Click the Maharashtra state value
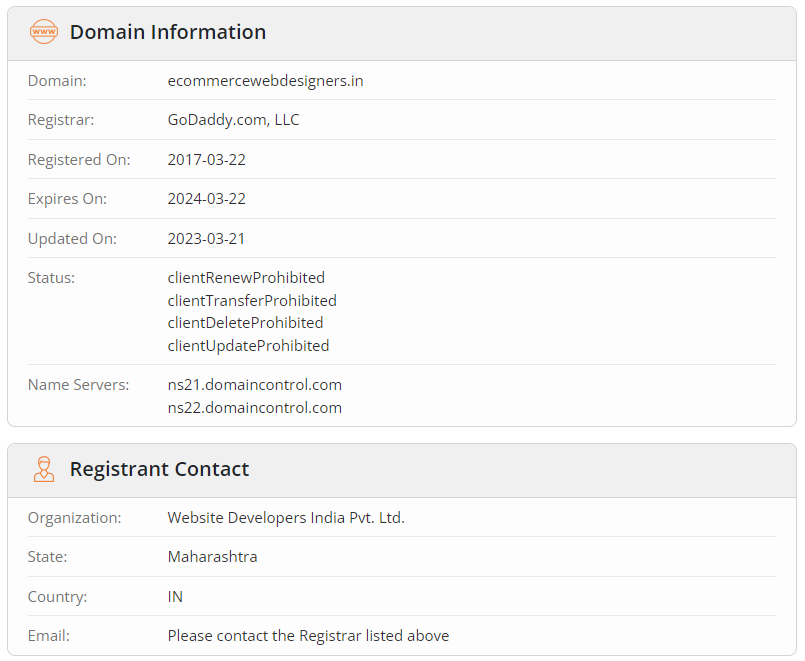 point(212,557)
